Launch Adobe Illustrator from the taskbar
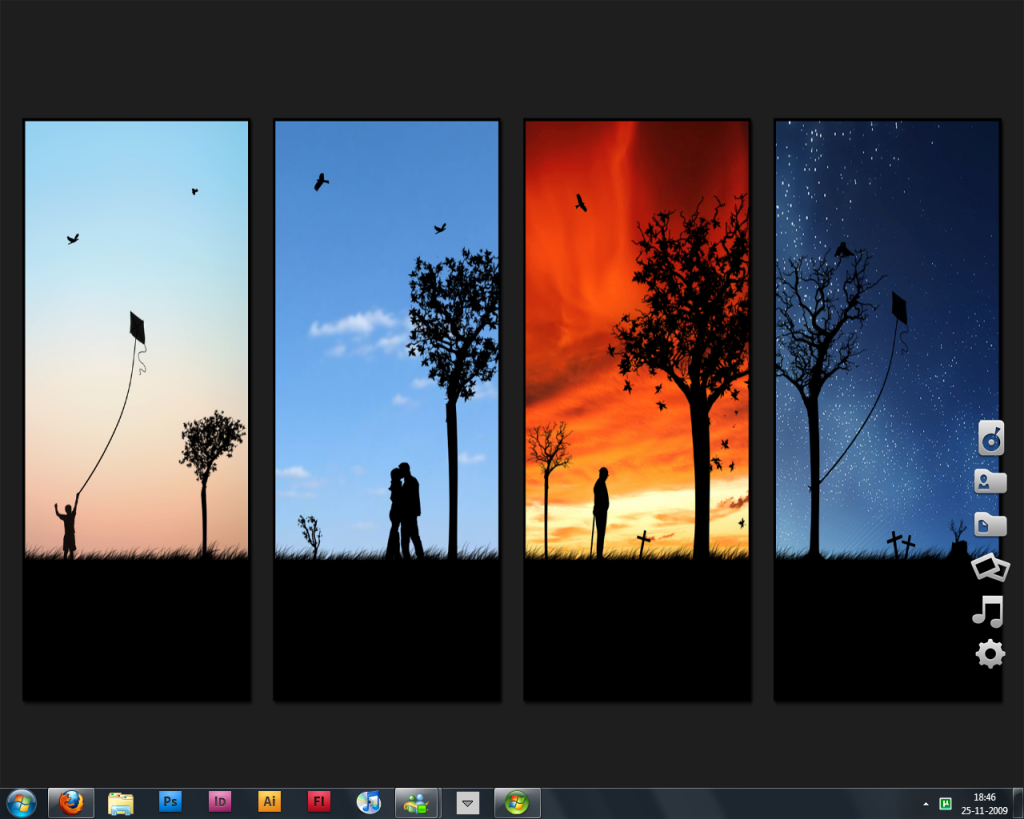1024x819 pixels. pos(270,801)
